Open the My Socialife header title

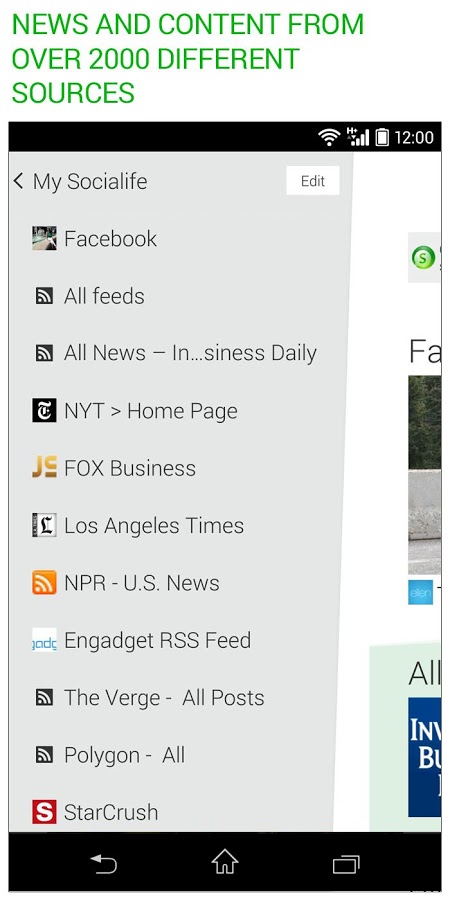pyautogui.click(x=90, y=181)
